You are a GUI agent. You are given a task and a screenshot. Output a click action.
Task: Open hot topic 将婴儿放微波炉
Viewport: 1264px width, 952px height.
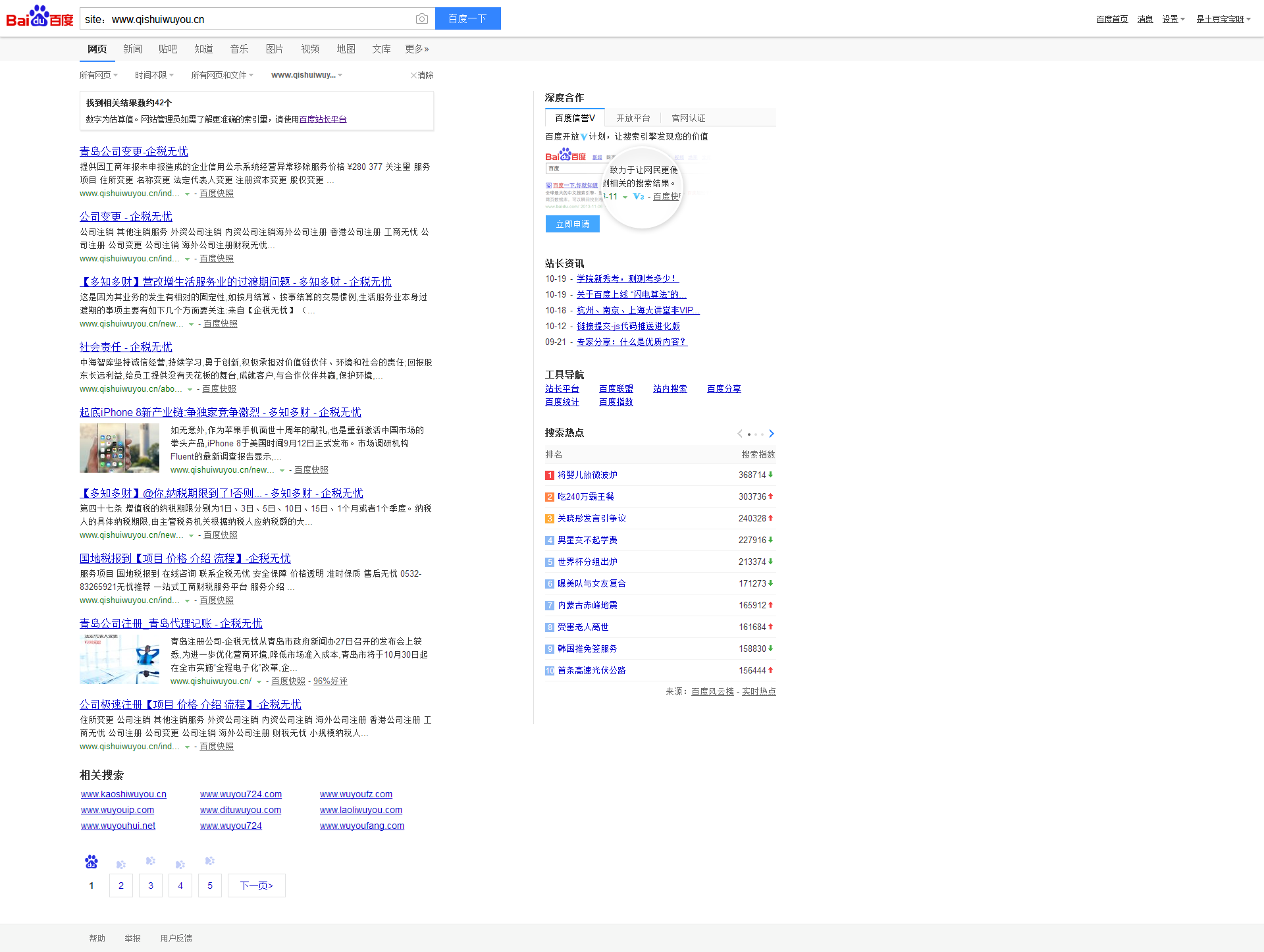pos(587,475)
